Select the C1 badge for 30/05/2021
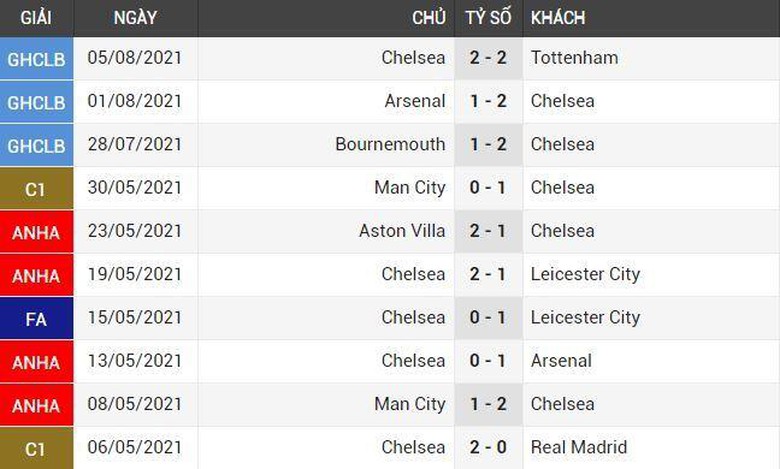The height and width of the screenshot is (469, 780). pyautogui.click(x=36, y=188)
